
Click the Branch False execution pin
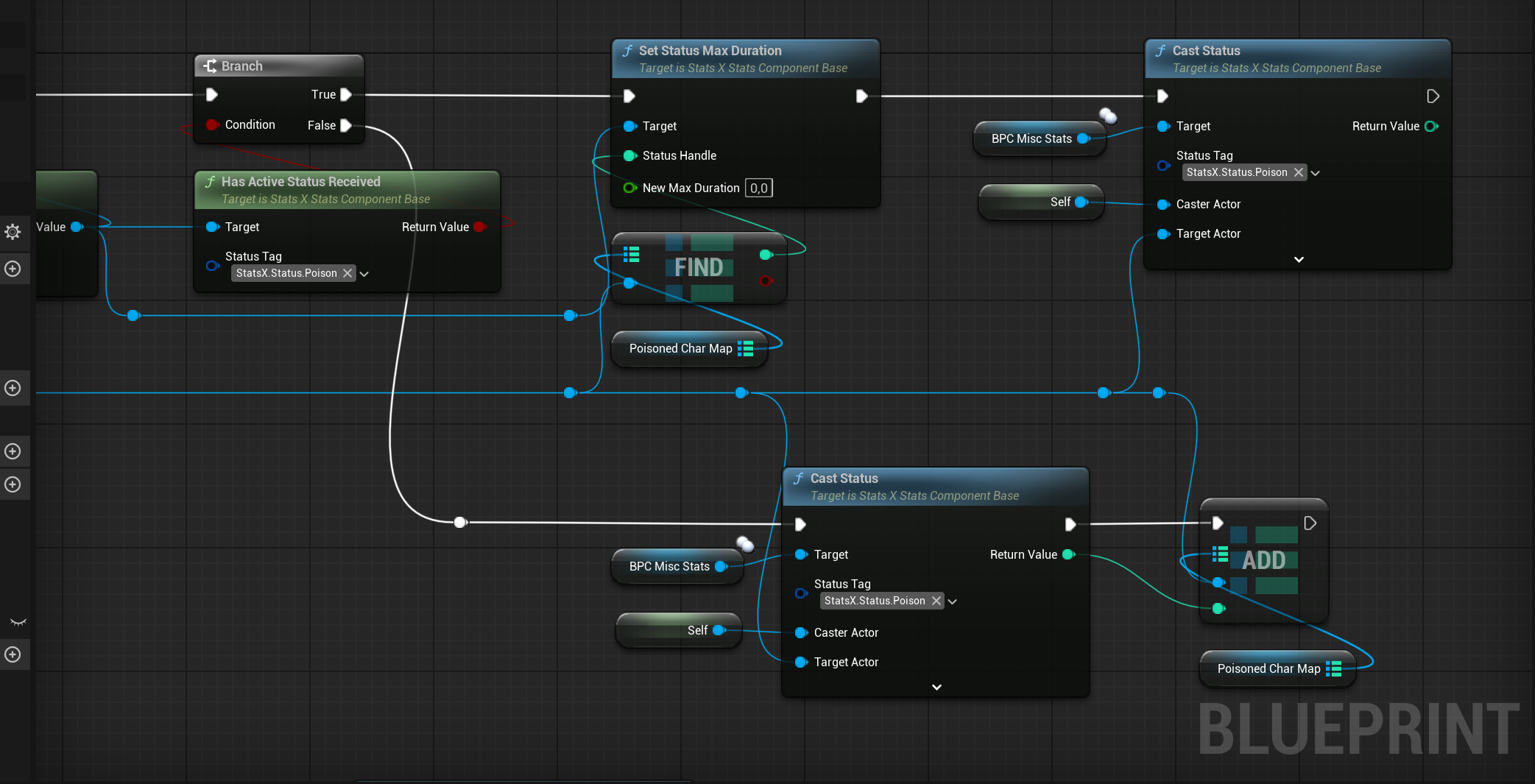pyautogui.click(x=346, y=125)
